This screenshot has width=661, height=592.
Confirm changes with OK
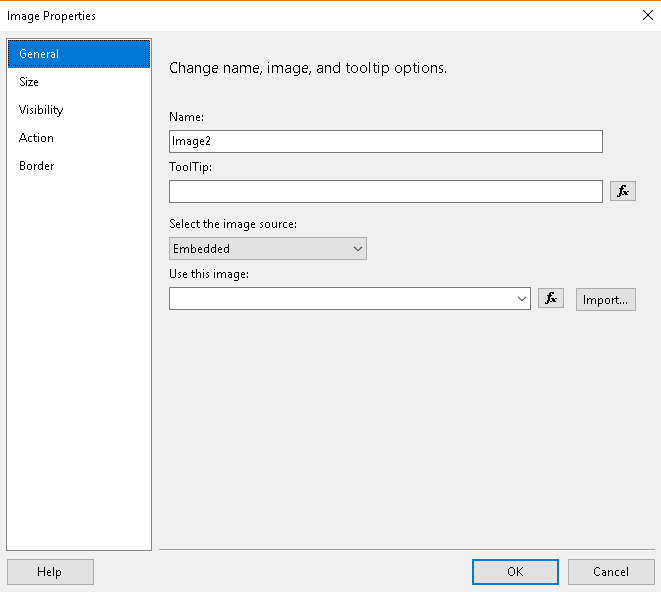point(515,572)
